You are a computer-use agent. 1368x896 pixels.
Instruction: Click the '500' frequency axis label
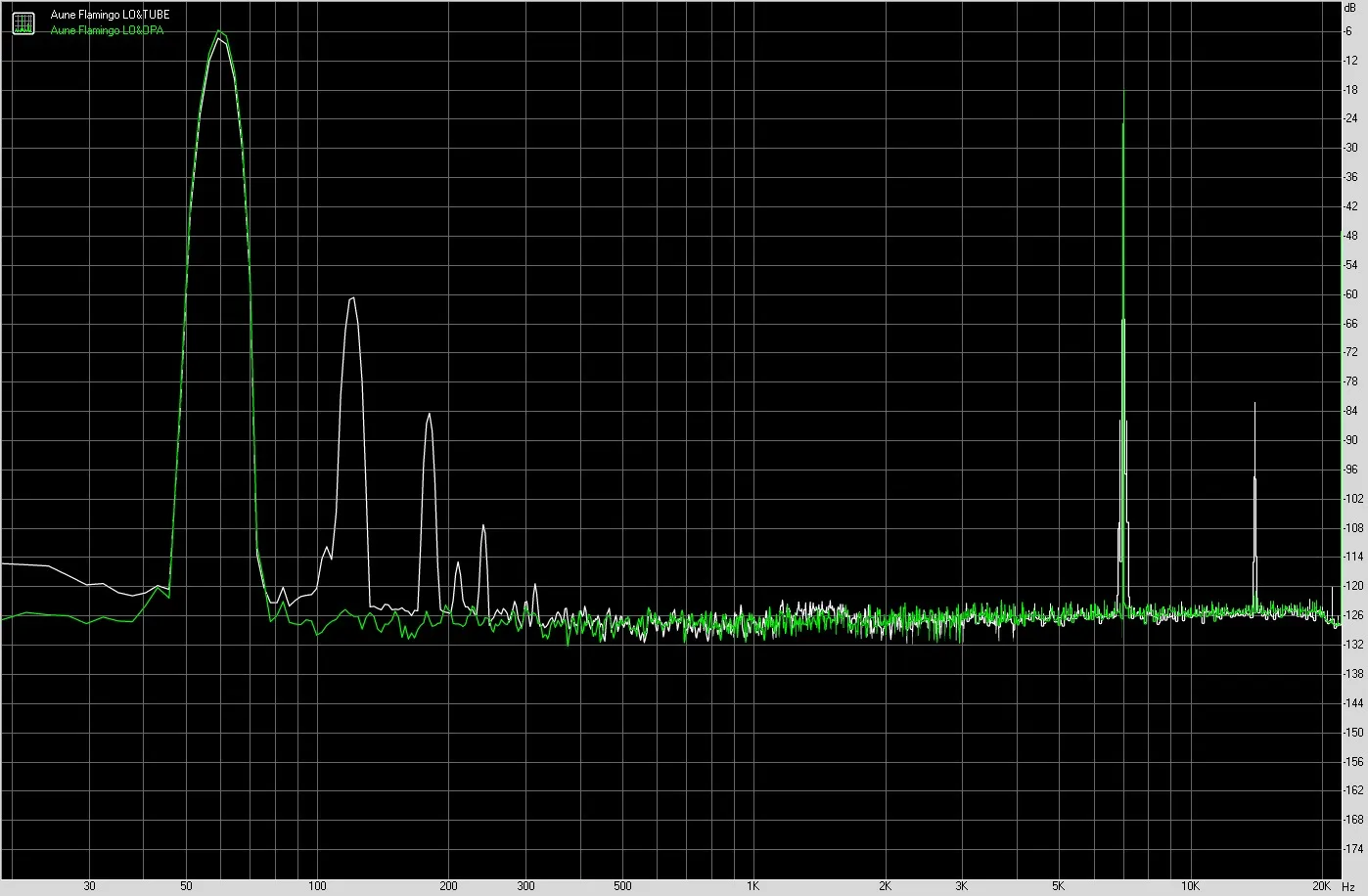point(622,886)
